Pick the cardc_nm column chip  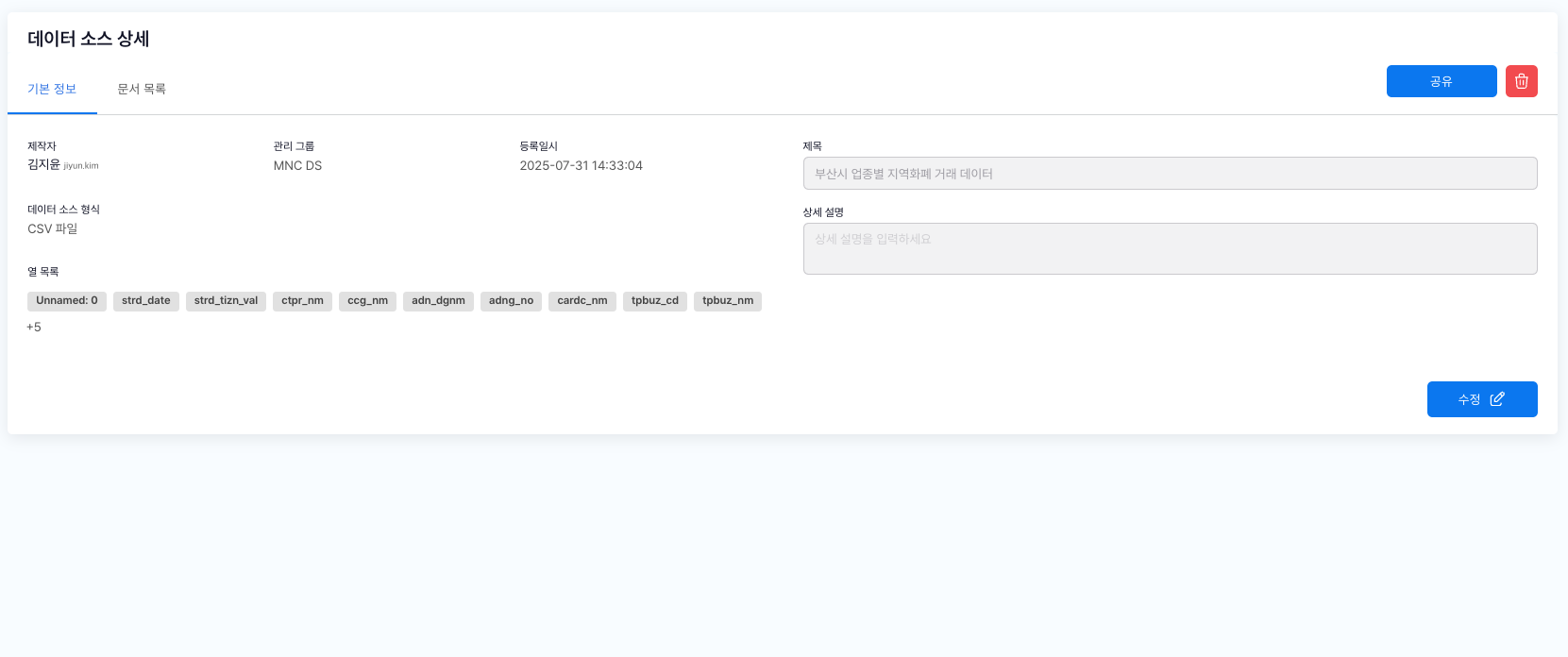[x=582, y=301]
